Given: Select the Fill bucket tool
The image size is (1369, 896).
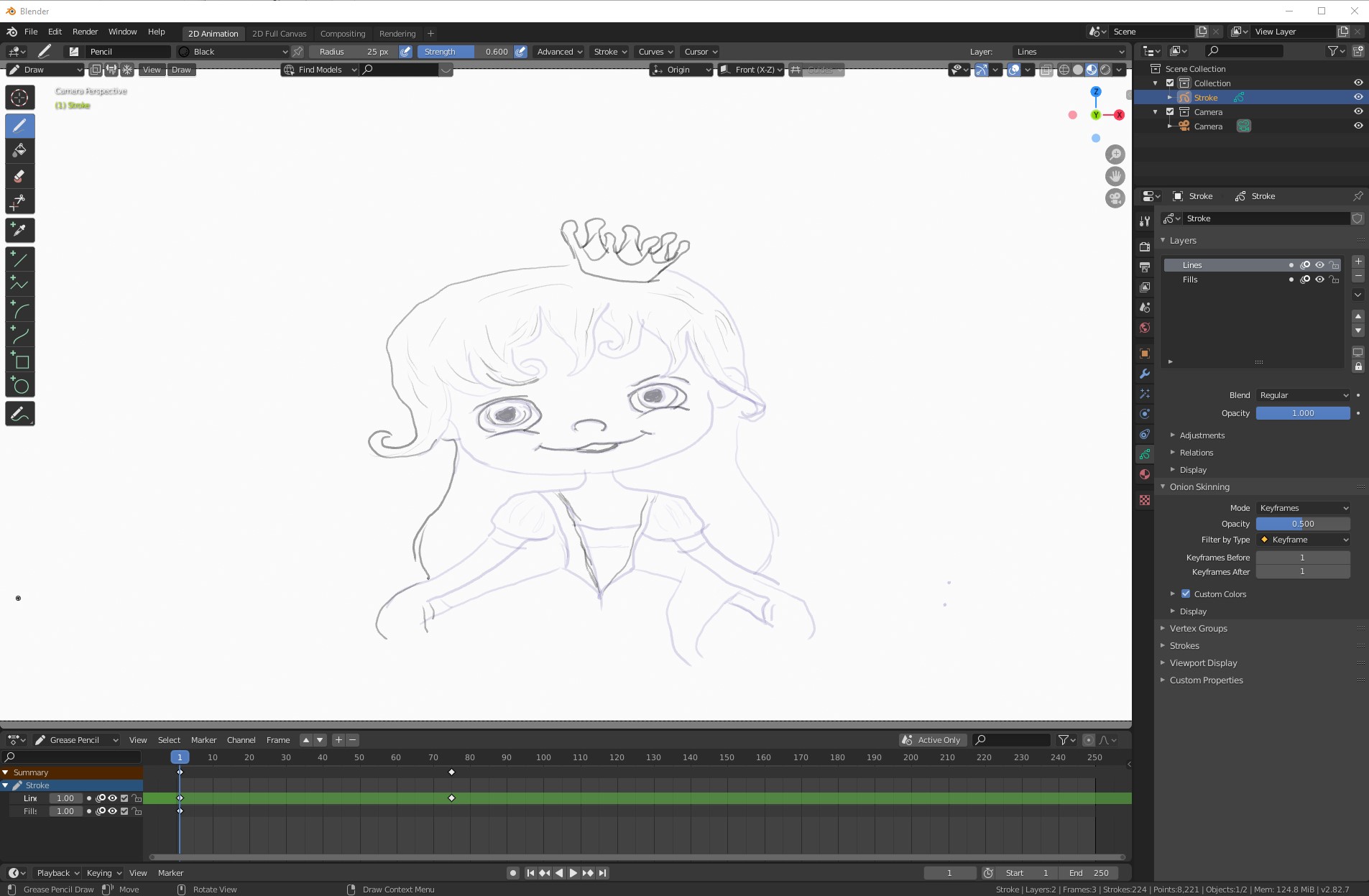Looking at the screenshot, I should [20, 151].
